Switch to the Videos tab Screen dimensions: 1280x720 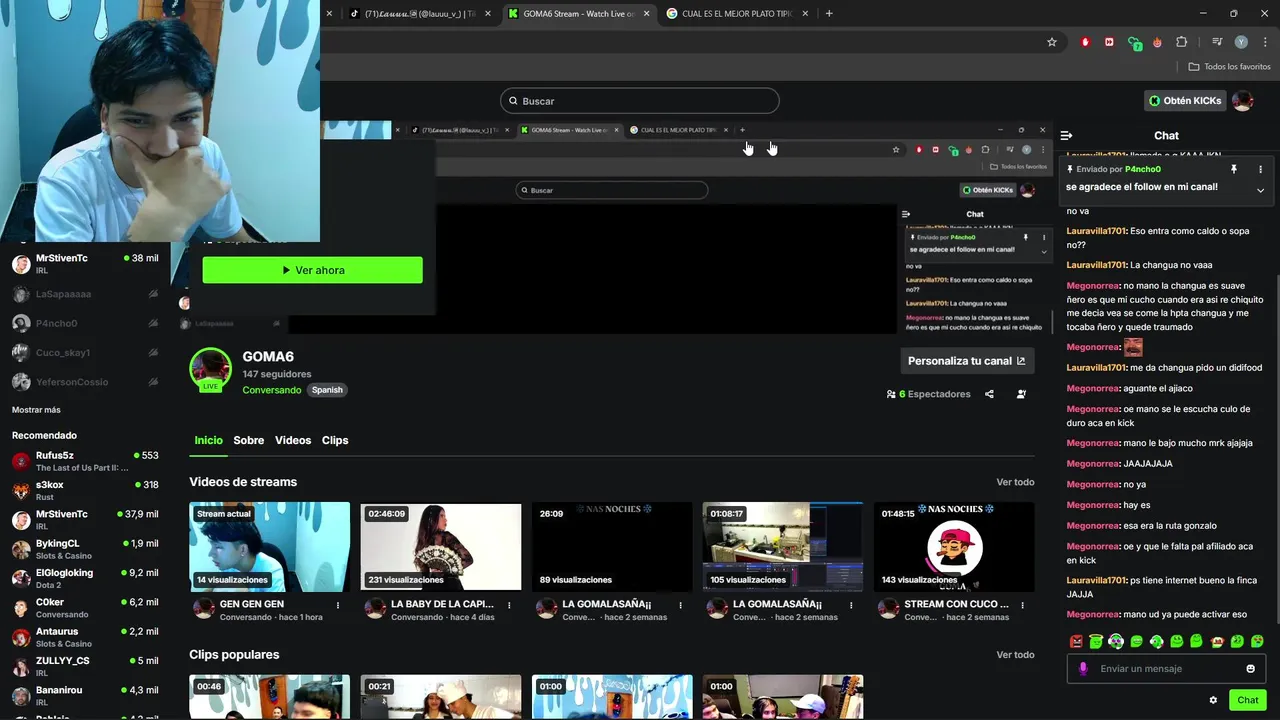click(293, 440)
